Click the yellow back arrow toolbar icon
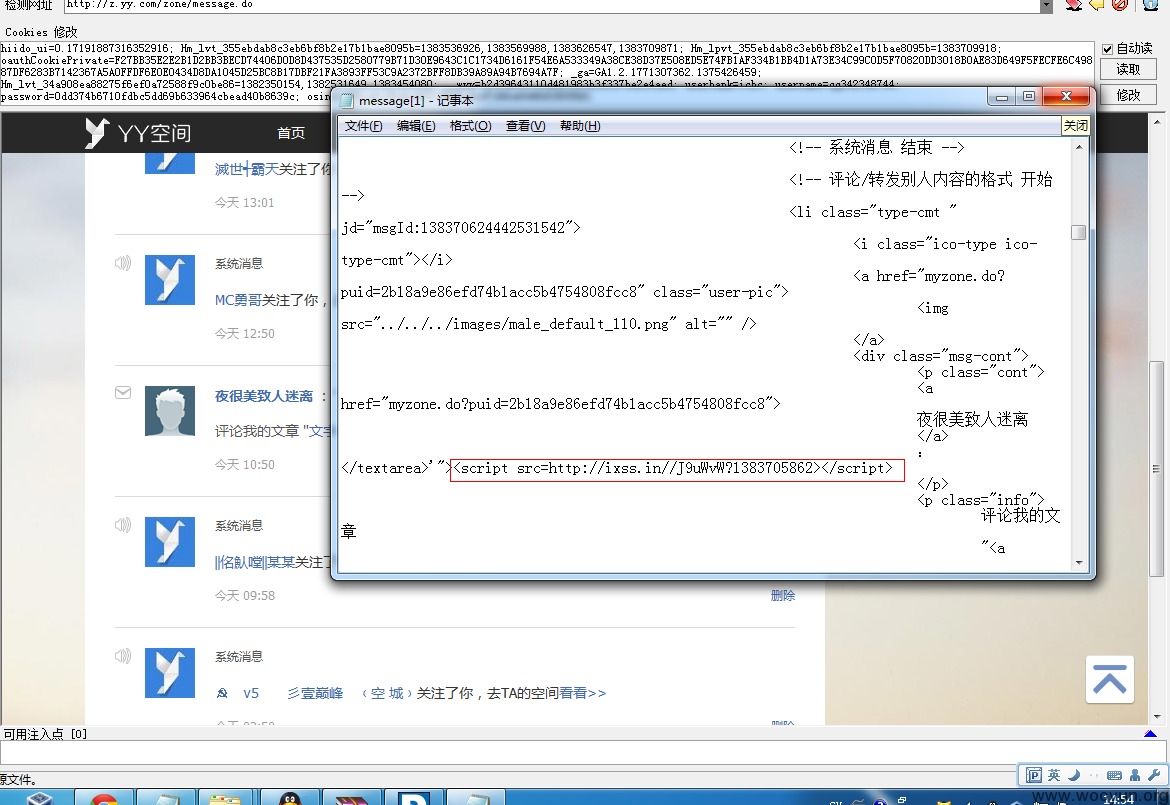The image size is (1170, 805). (1096, 4)
